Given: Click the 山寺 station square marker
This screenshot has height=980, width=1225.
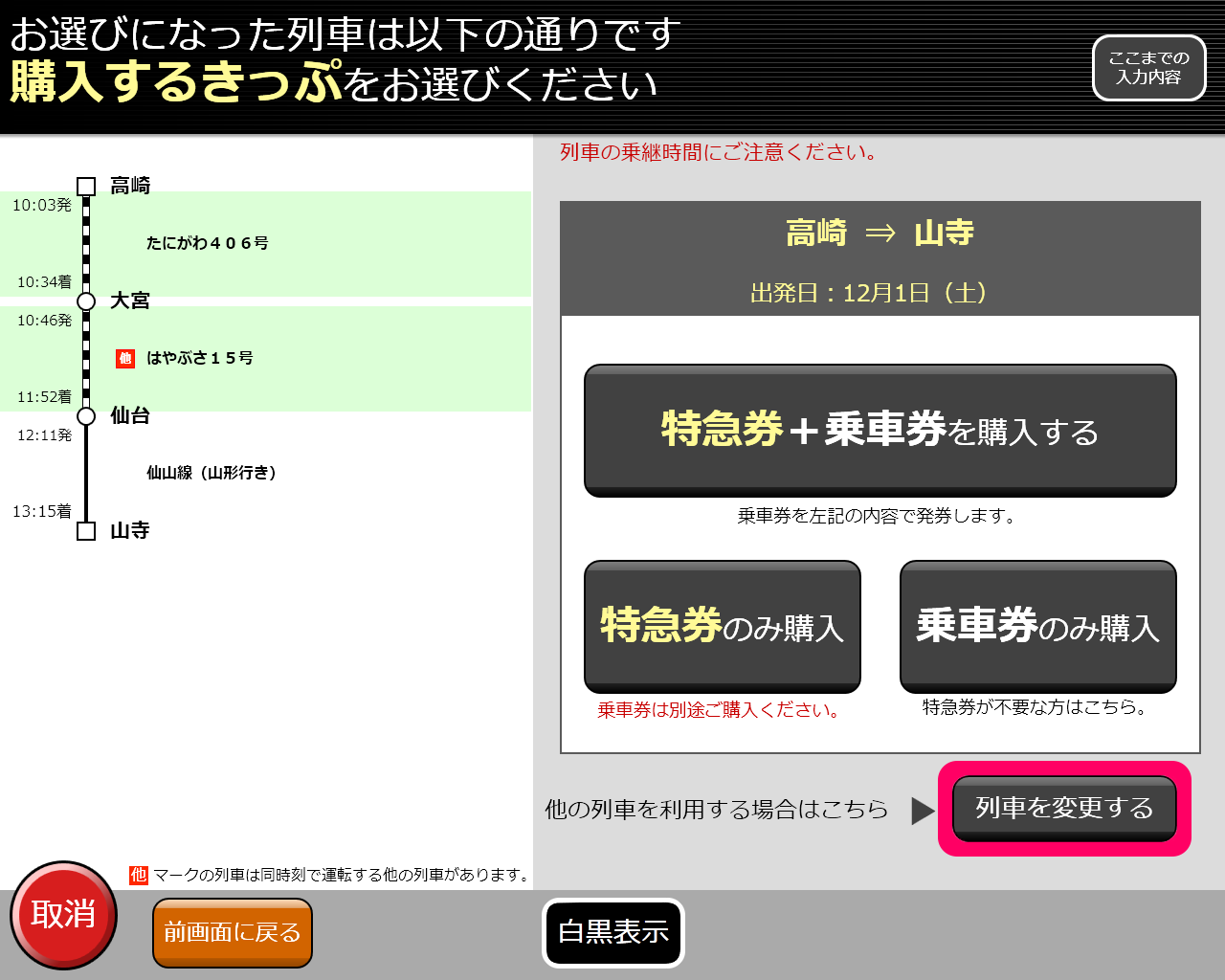Looking at the screenshot, I should coord(86,531).
